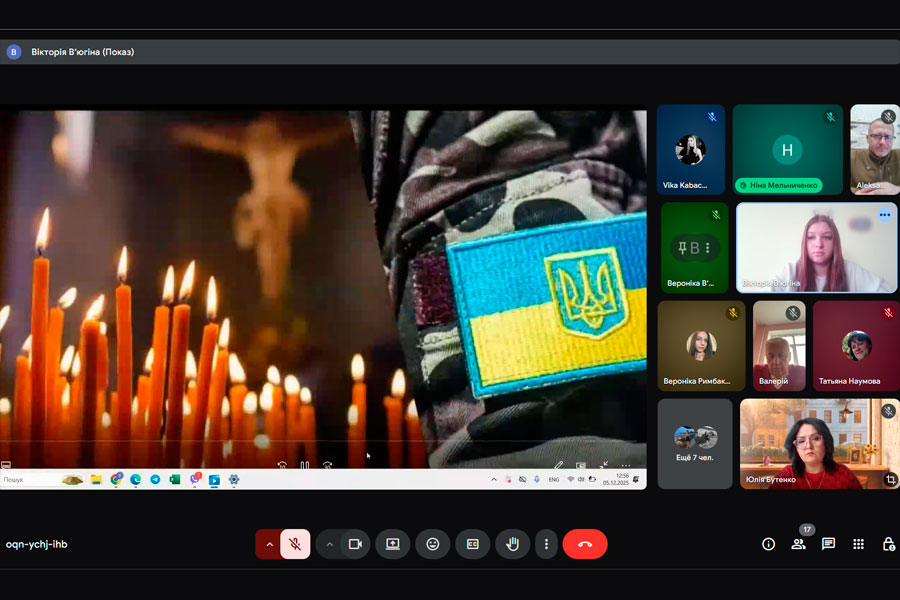Select Aleksa participant video tile
900x600 pixels.
[x=875, y=149]
